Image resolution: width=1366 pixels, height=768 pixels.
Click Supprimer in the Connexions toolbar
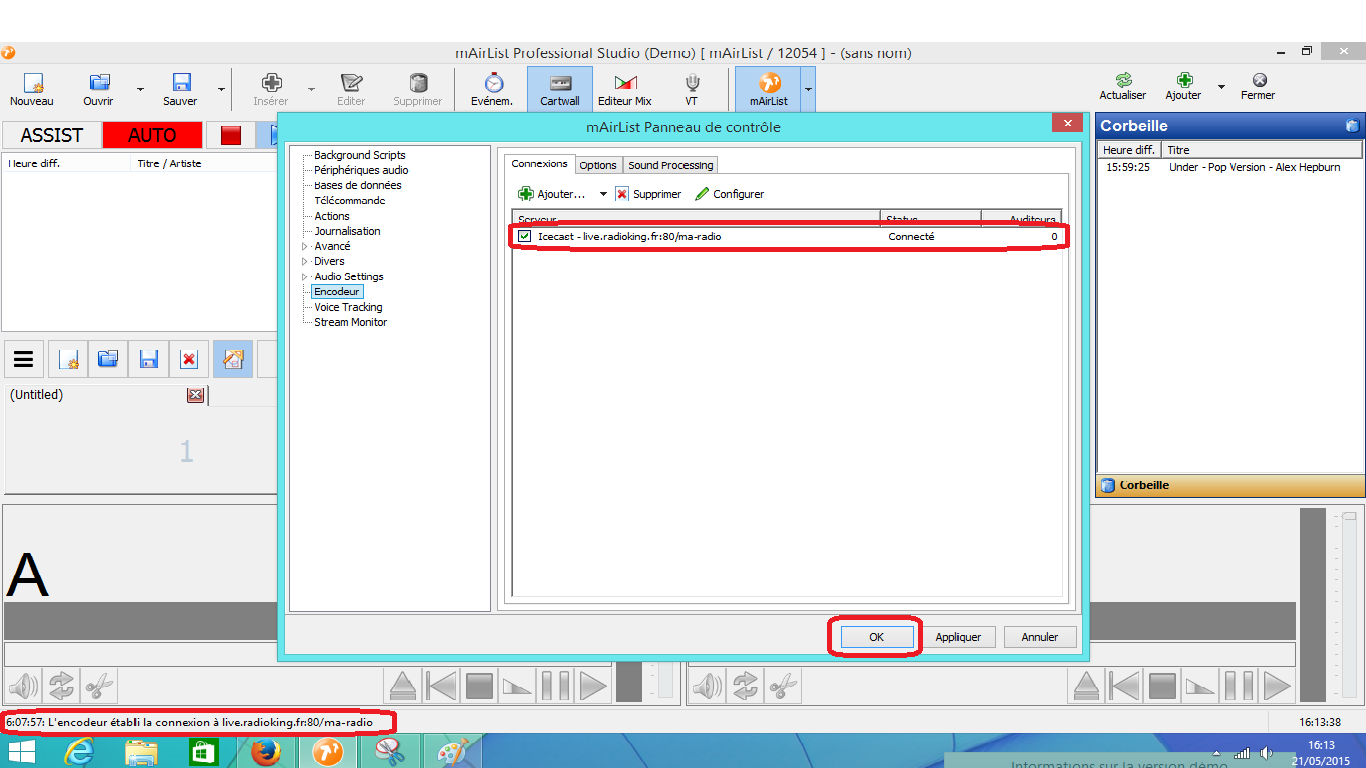648,194
